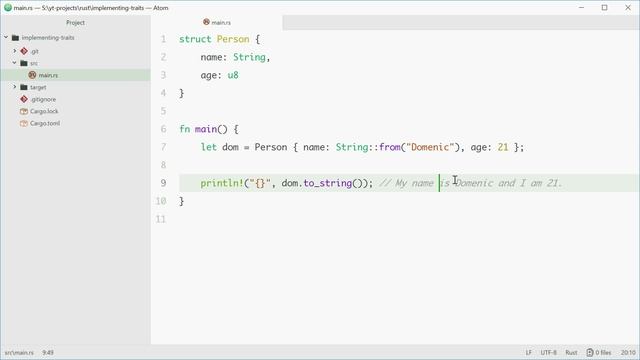Viewport: 640px width, 360px height.
Task: Change LF line ending in status bar
Action: [x=529, y=352]
